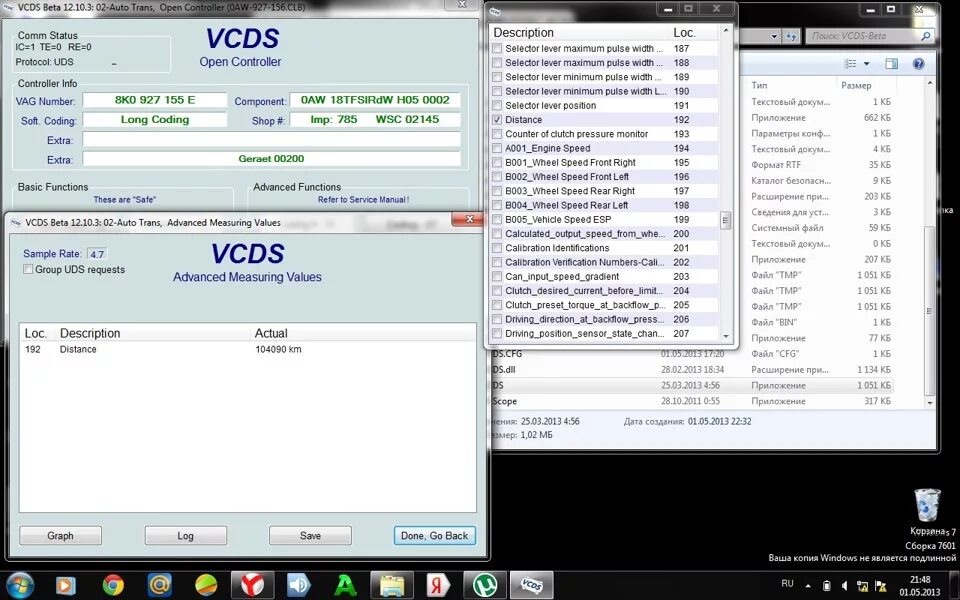Open the Recycle Bin desktop icon
Viewport: 960px width, 600px height.
[927, 512]
